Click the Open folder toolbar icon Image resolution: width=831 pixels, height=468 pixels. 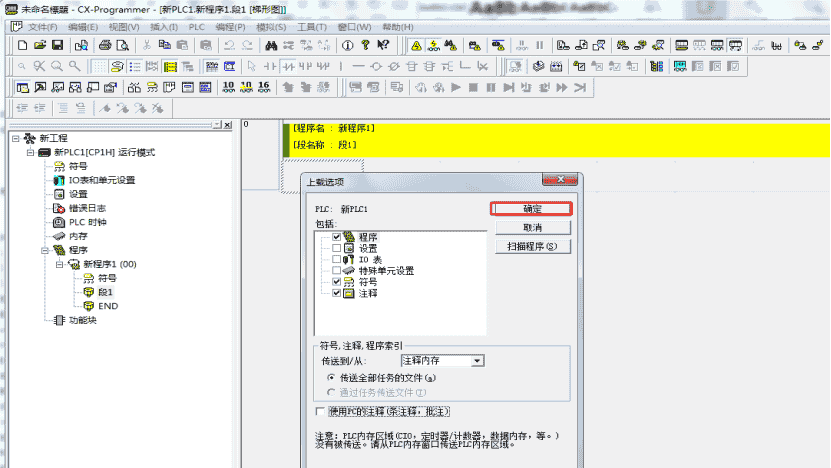39,45
